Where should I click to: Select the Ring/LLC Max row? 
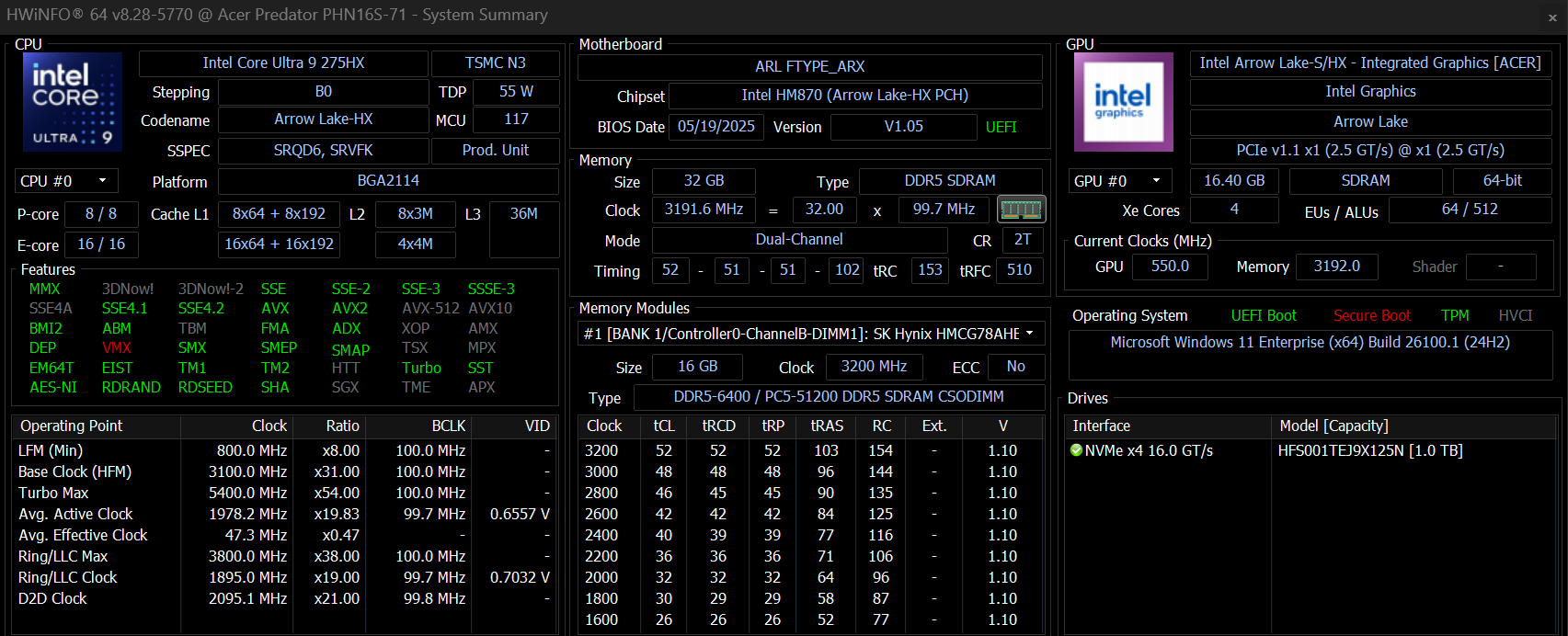coord(283,556)
